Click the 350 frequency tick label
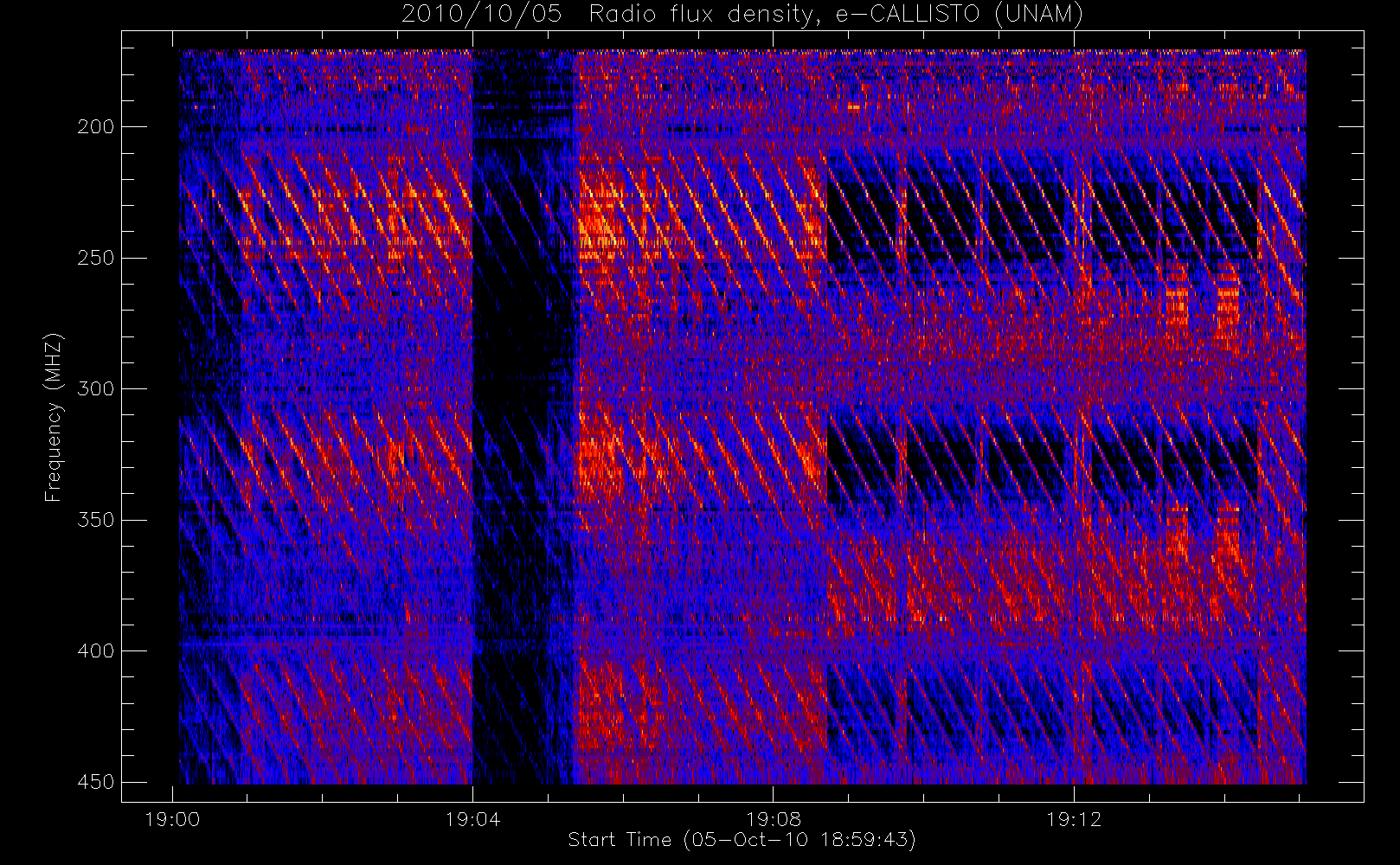Viewport: 1400px width, 865px height. coord(95,520)
